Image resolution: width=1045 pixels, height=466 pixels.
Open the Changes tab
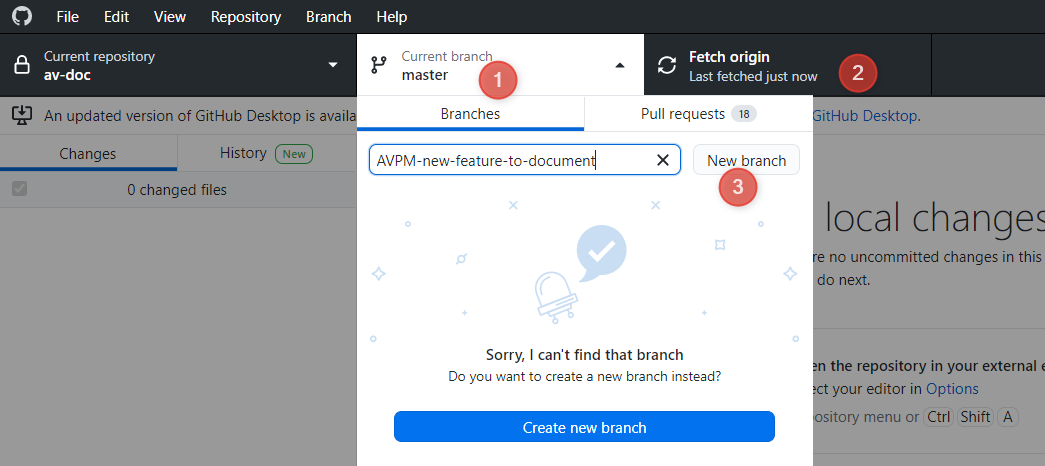point(88,154)
